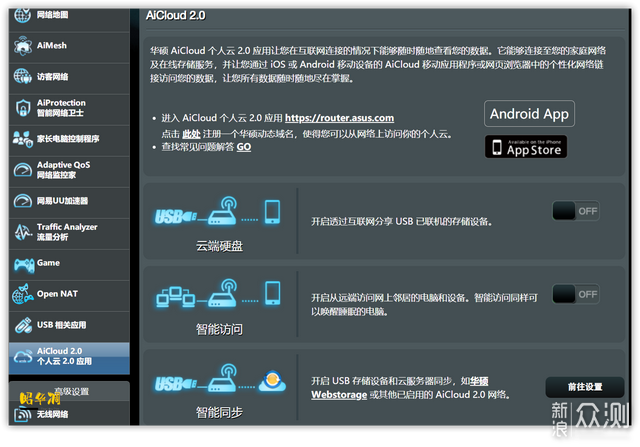Image resolution: width=640 pixels, height=447 pixels.
Task: Open the Webstorage hyperlink
Action: tap(339, 395)
